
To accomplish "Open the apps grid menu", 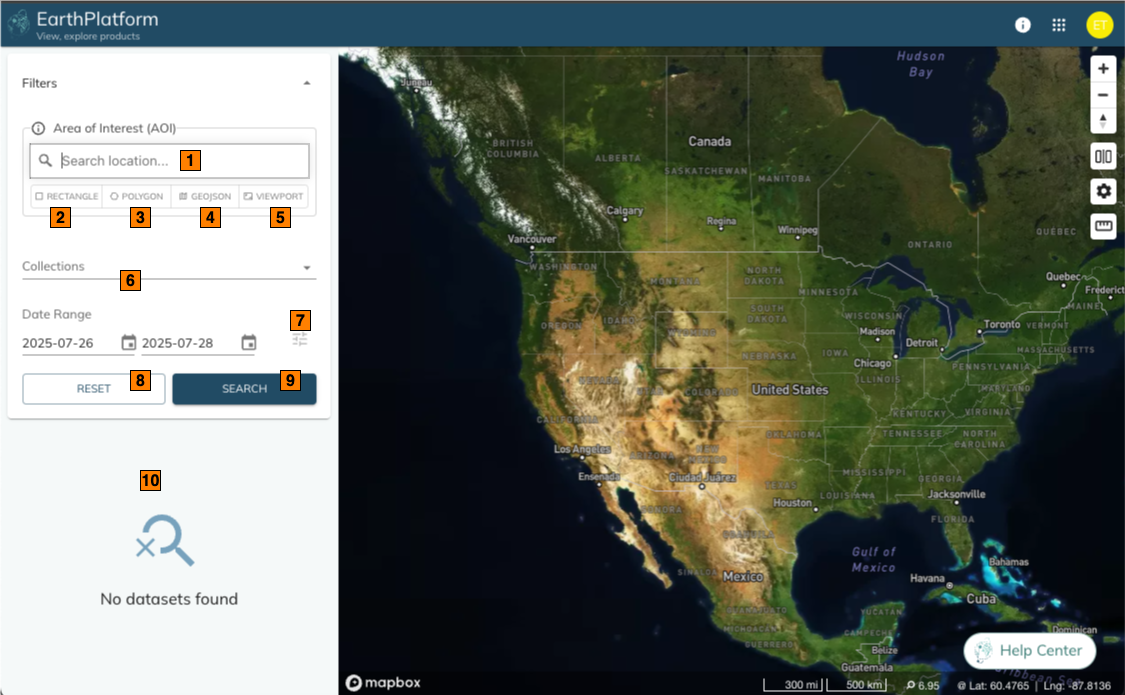I will pyautogui.click(x=1059, y=25).
